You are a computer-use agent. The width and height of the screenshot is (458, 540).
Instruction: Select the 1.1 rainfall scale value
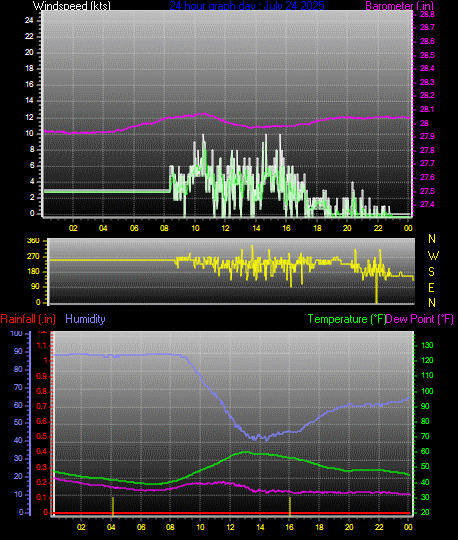pyautogui.click(x=42, y=345)
